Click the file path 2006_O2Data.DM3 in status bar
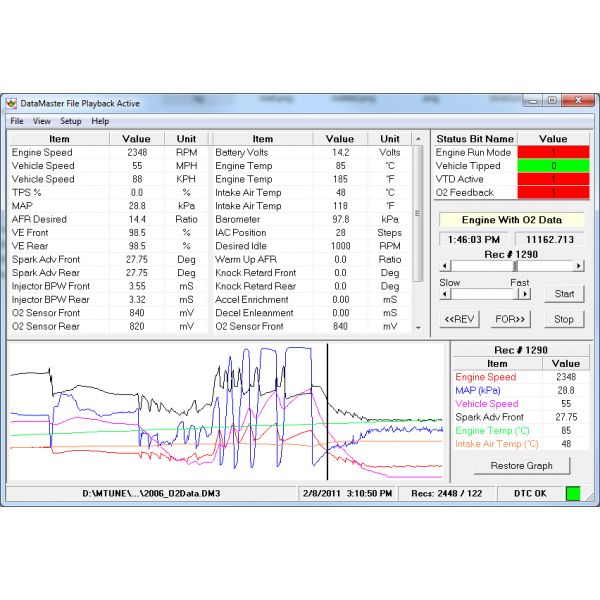The height and width of the screenshot is (600, 600). click(152, 493)
